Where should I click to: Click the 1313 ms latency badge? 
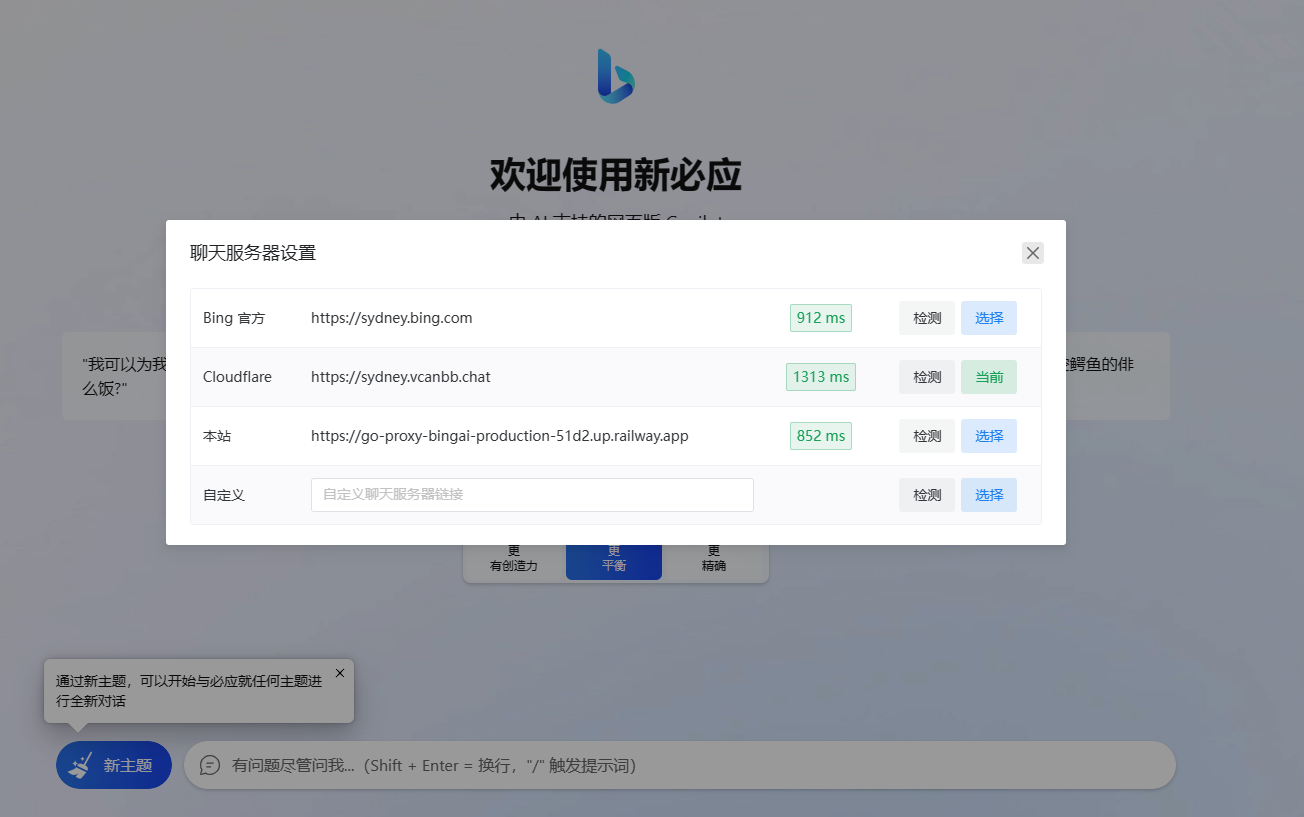(x=821, y=377)
